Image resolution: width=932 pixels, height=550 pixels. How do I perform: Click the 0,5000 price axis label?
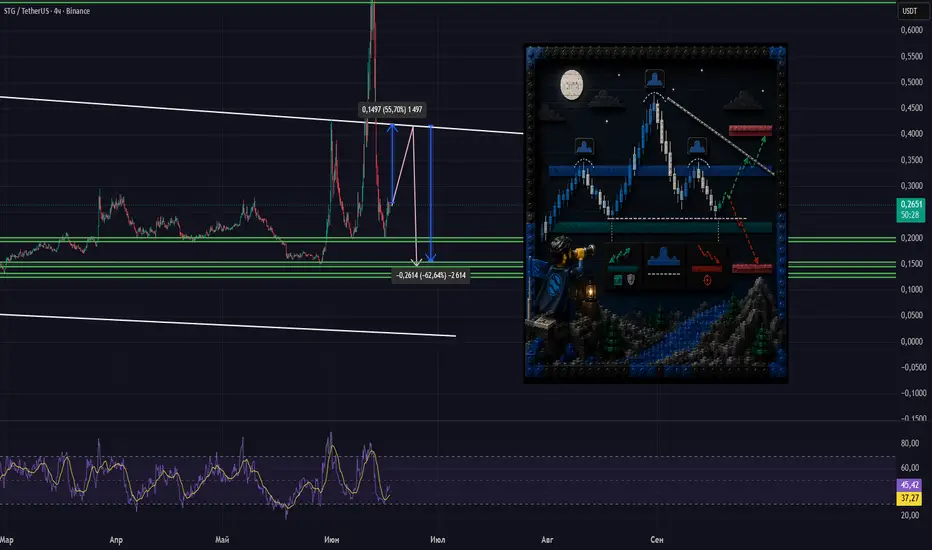coord(911,82)
